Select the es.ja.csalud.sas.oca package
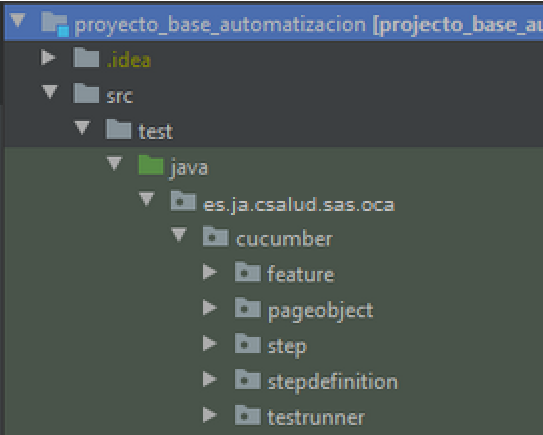The height and width of the screenshot is (435, 543). [299, 204]
